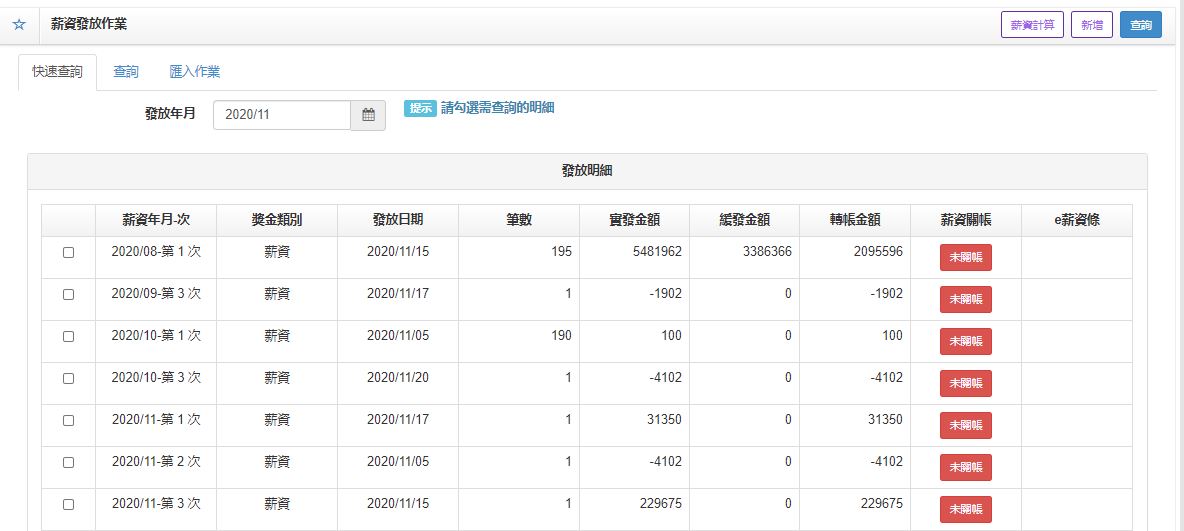Viewport: 1184px width, 531px height.
Task: Click 未關帳 for 2020/11-第 3 次 row
Action: coord(966,509)
